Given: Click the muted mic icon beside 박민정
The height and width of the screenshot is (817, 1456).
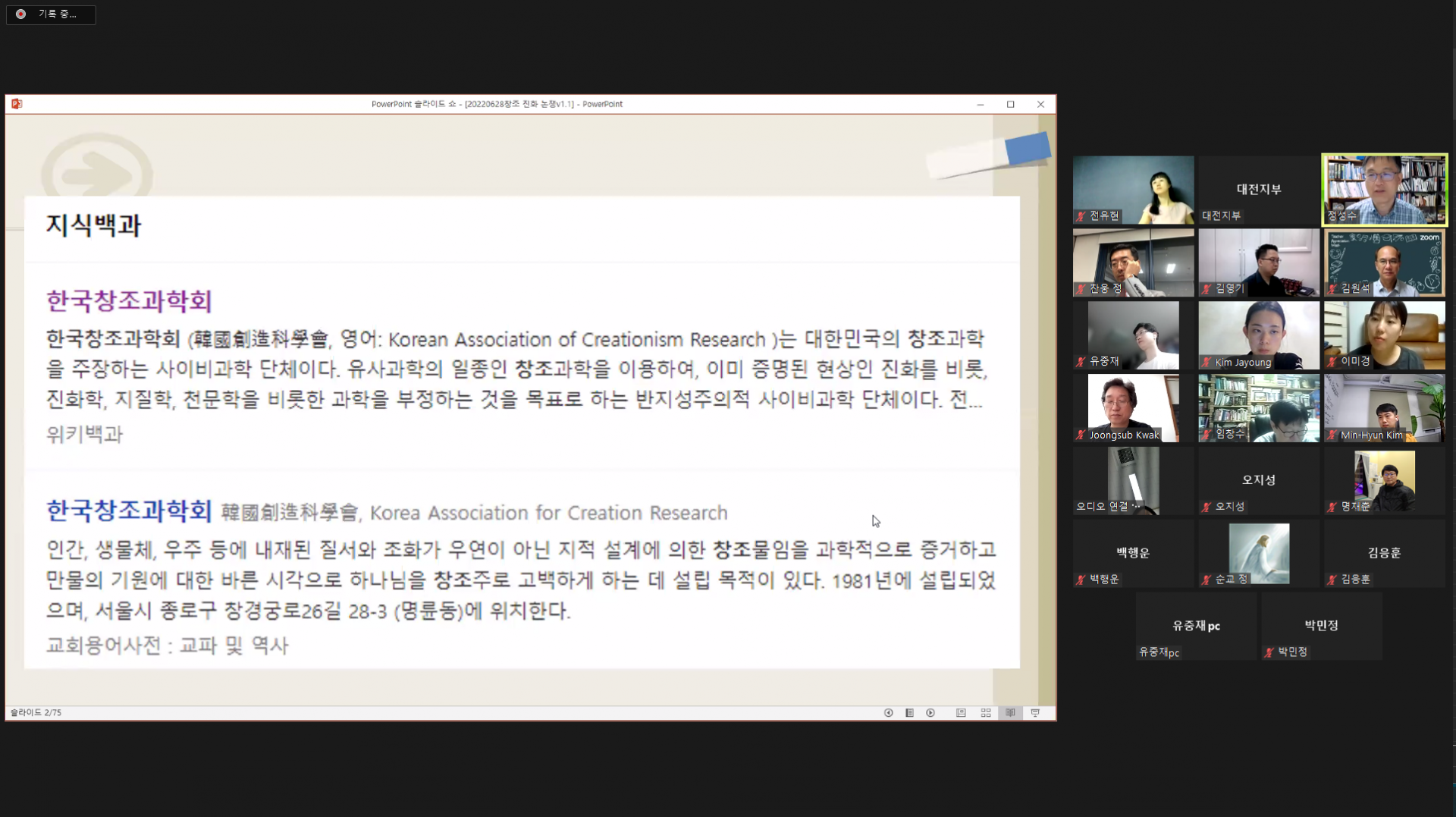Looking at the screenshot, I should click(1269, 652).
